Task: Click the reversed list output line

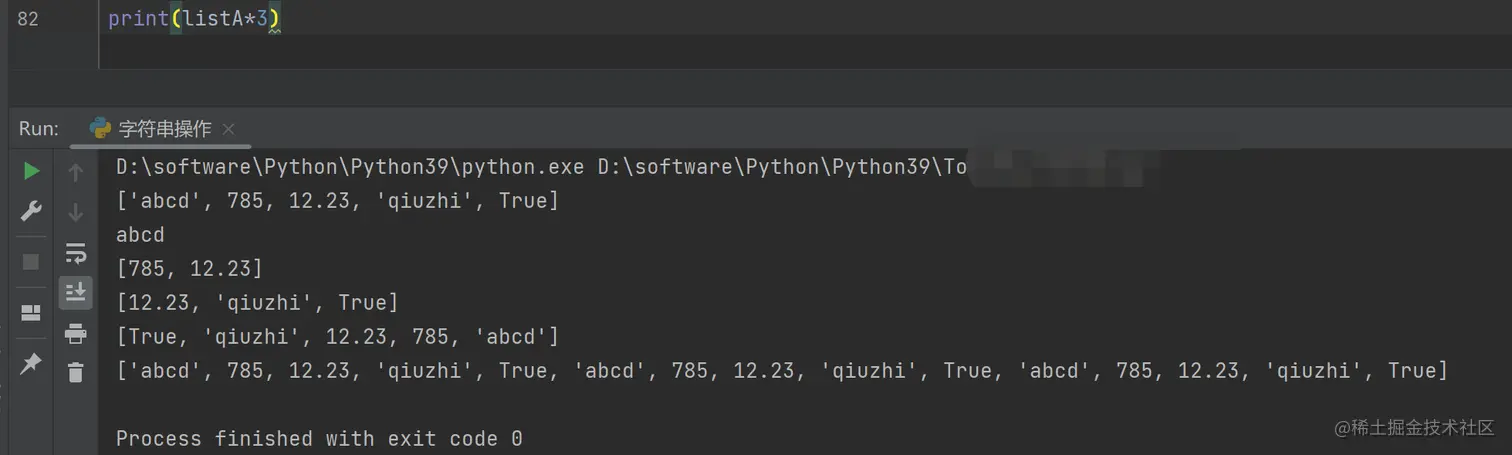Action: tap(337, 336)
